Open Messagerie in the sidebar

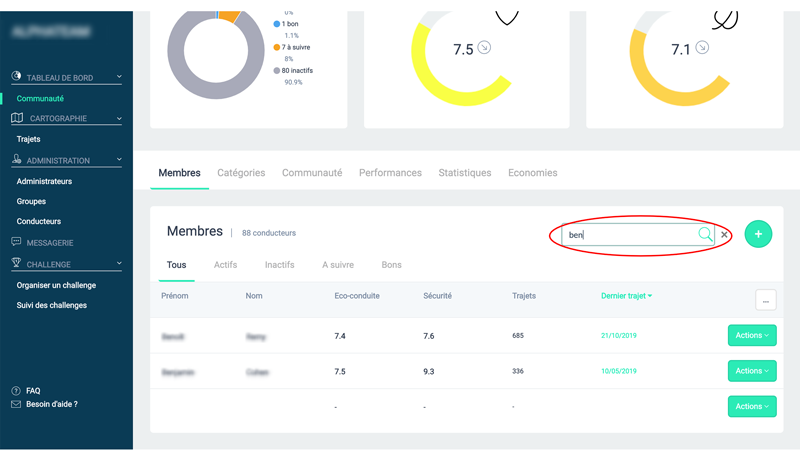point(50,243)
